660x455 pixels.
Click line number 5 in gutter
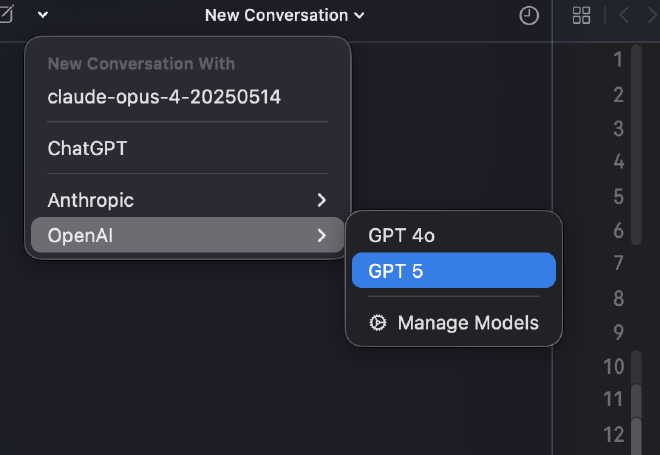(618, 197)
